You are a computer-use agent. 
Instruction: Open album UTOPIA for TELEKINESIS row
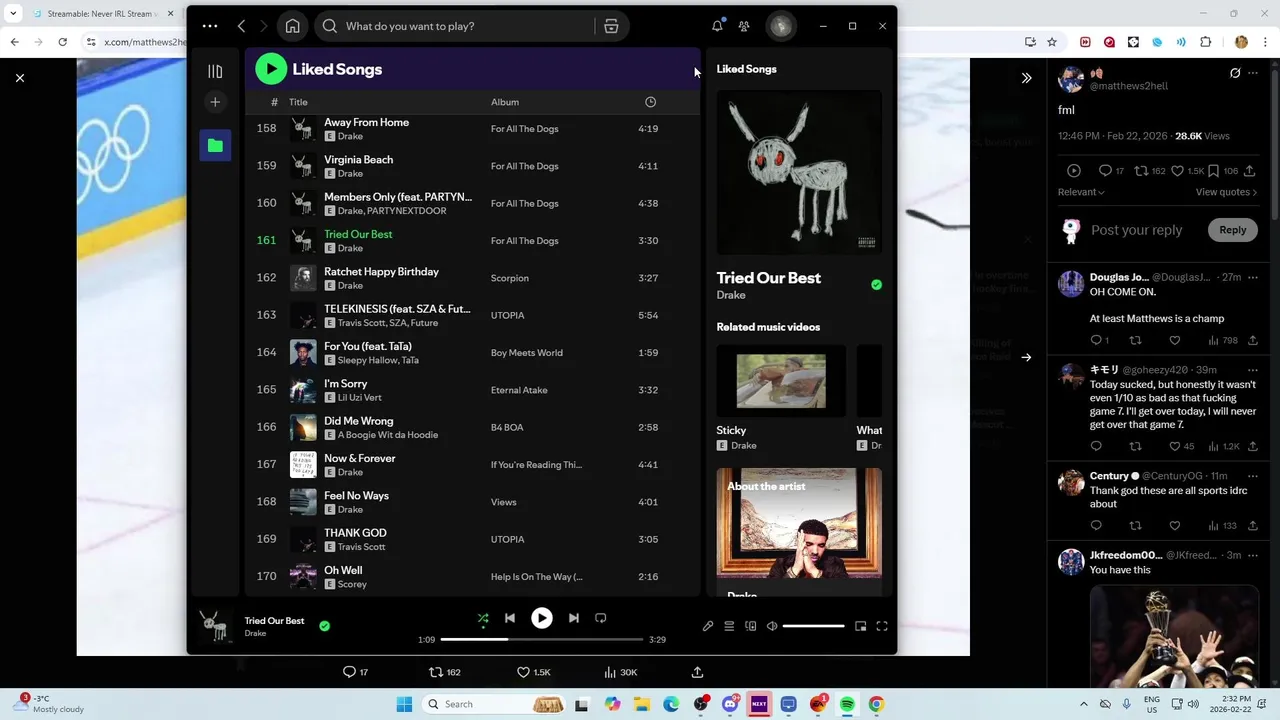507,315
